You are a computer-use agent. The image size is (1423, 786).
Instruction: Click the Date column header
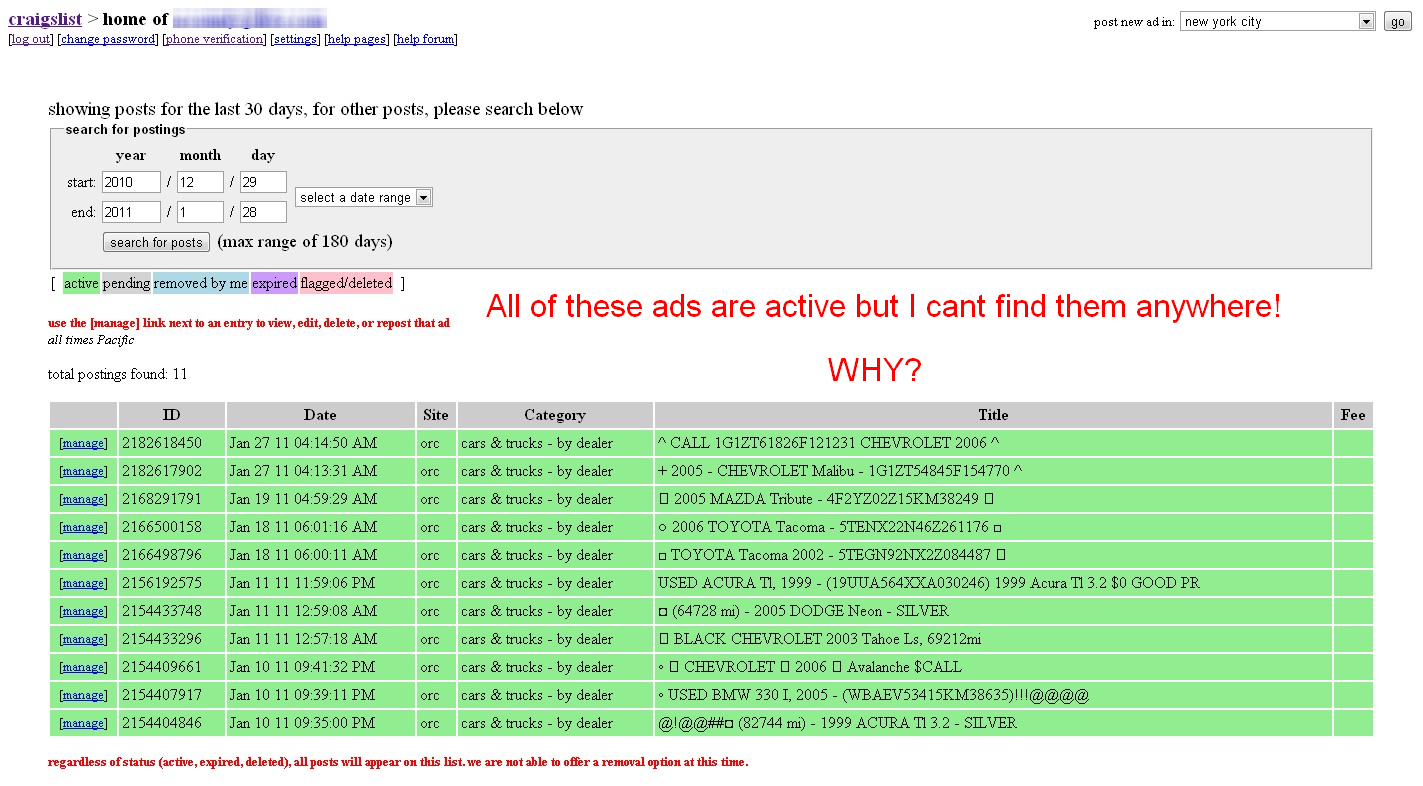pos(321,415)
